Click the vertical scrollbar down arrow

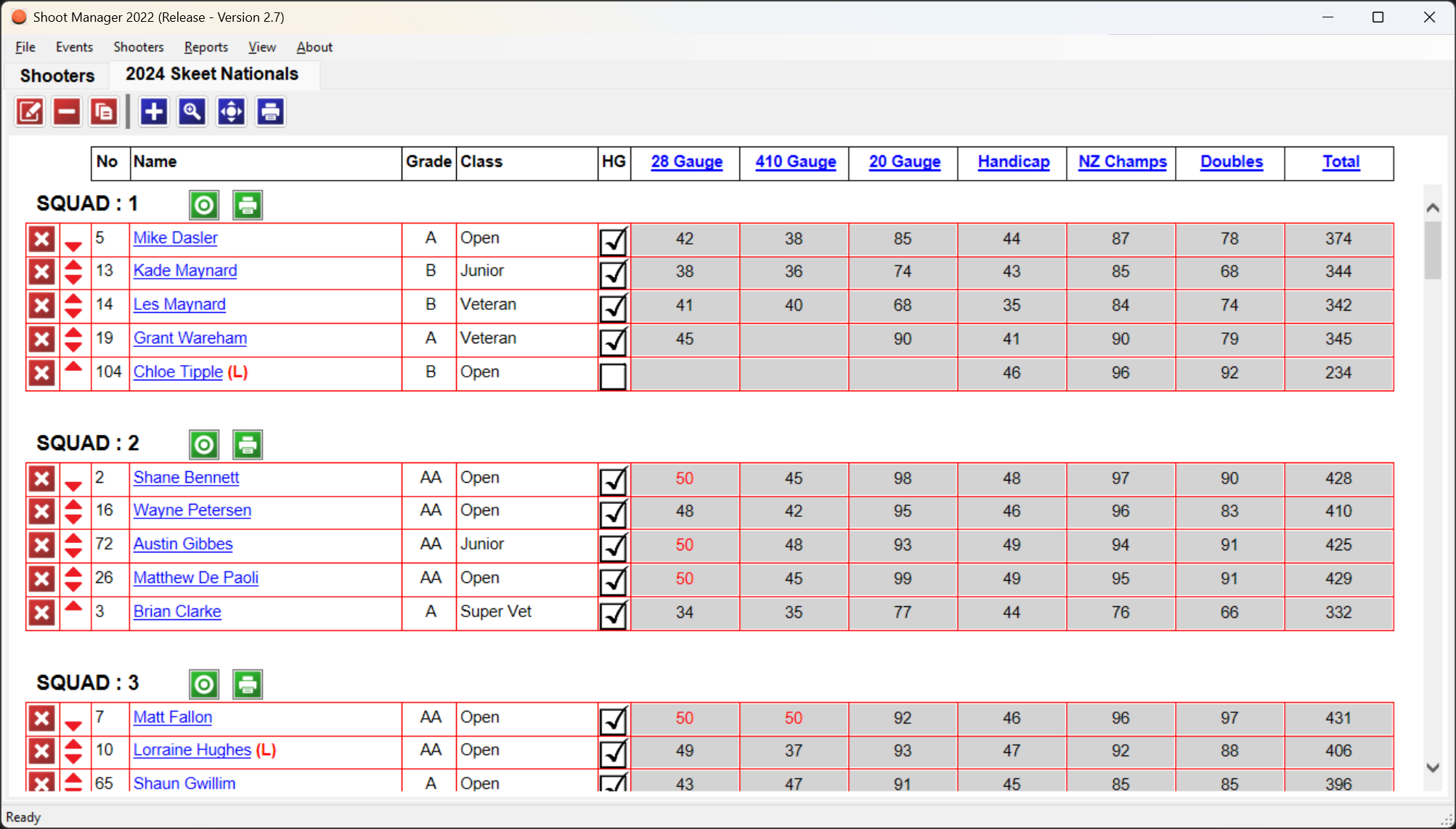(1433, 768)
